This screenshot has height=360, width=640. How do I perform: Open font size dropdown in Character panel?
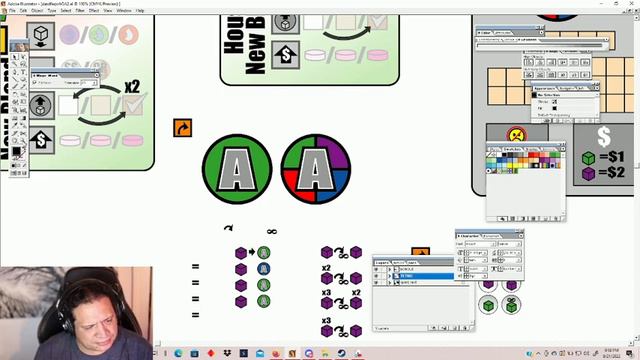(485, 253)
